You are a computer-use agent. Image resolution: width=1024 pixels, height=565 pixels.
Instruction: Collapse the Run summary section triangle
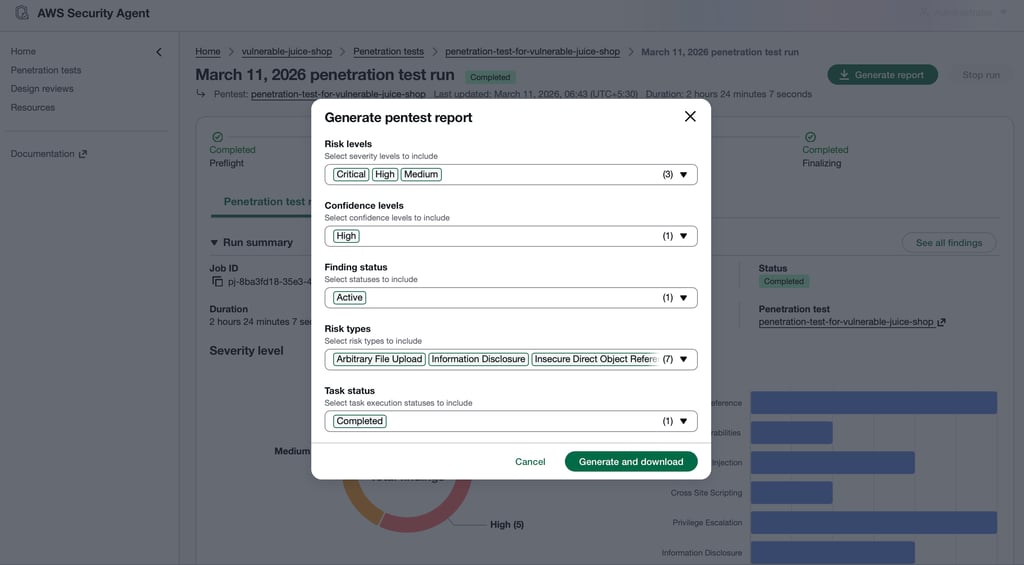tap(214, 243)
